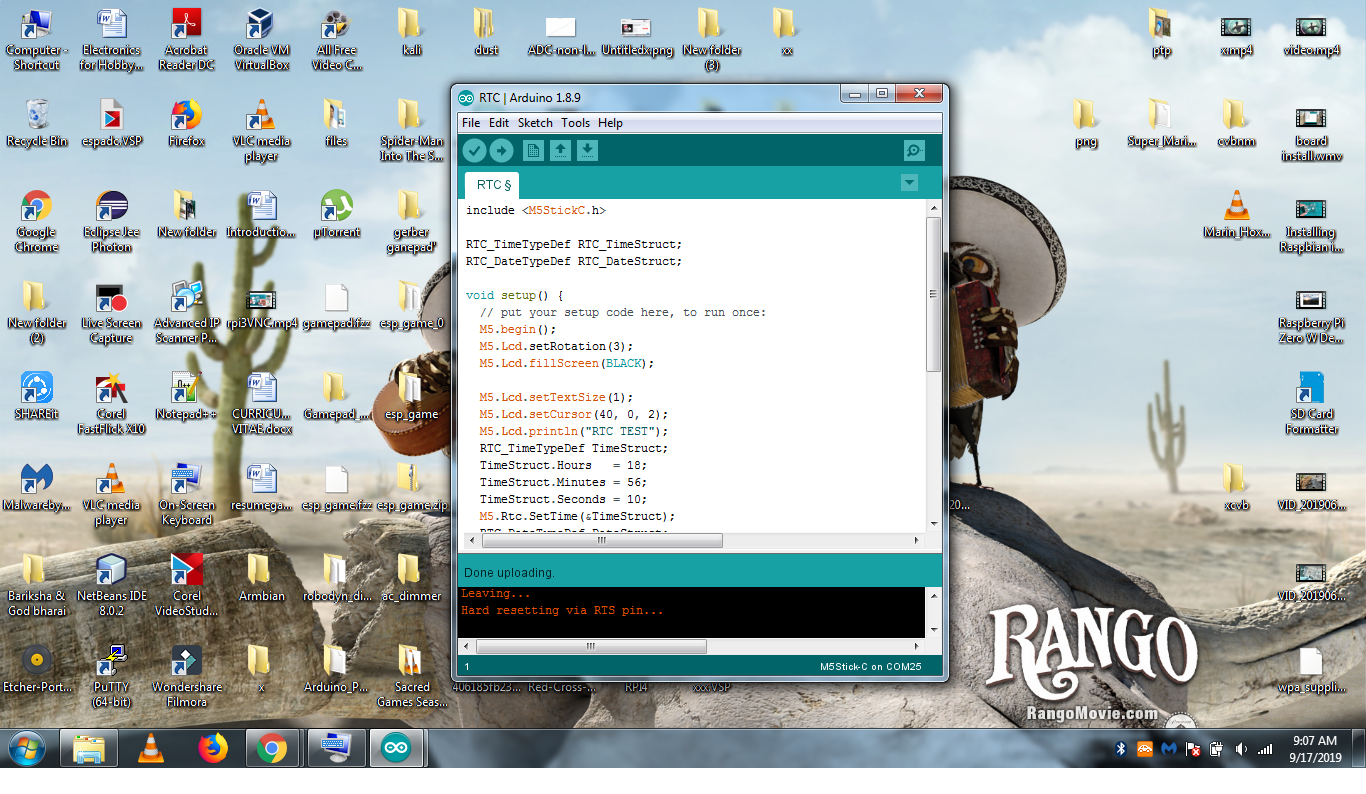The width and height of the screenshot is (1366, 794).
Task: Click the 'TimeStruct.Hours = 18;' code line
Action: pos(563,465)
